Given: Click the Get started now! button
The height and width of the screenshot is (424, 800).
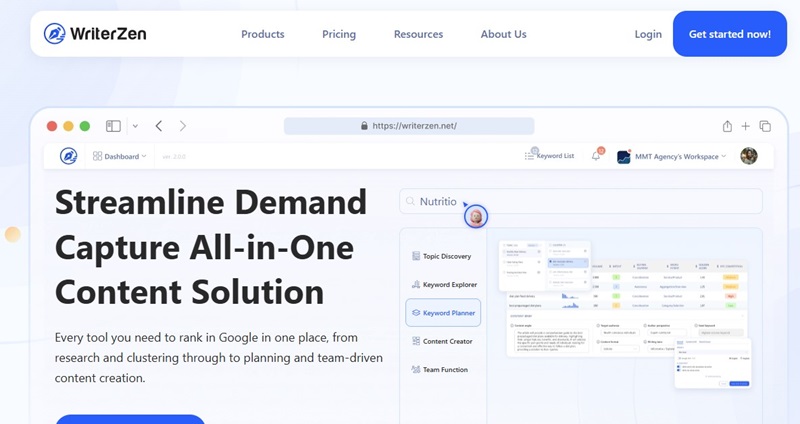Looking at the screenshot, I should click(729, 34).
